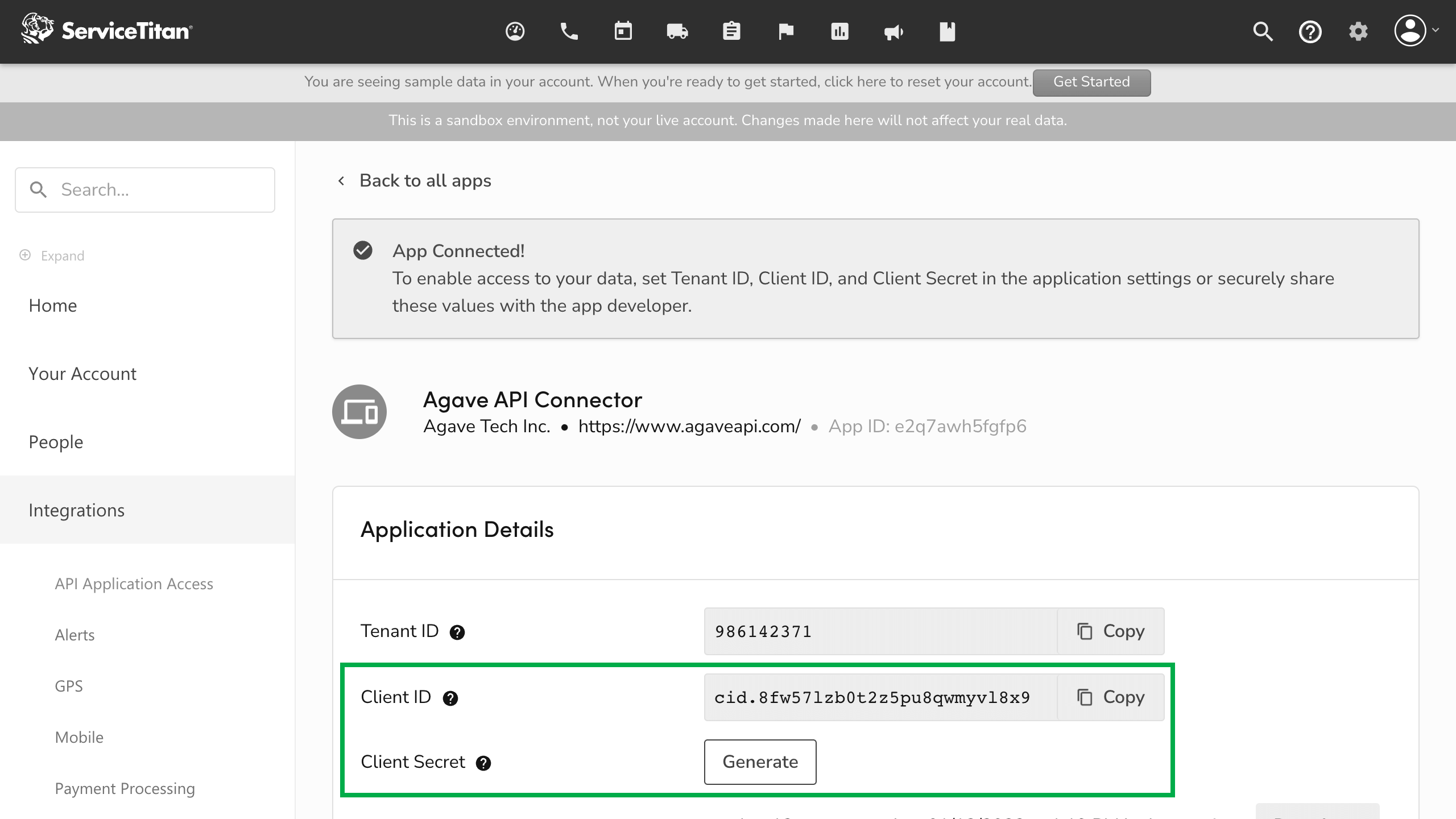Click the Tenant ID help icon
The height and width of the screenshot is (819, 1456).
457,632
